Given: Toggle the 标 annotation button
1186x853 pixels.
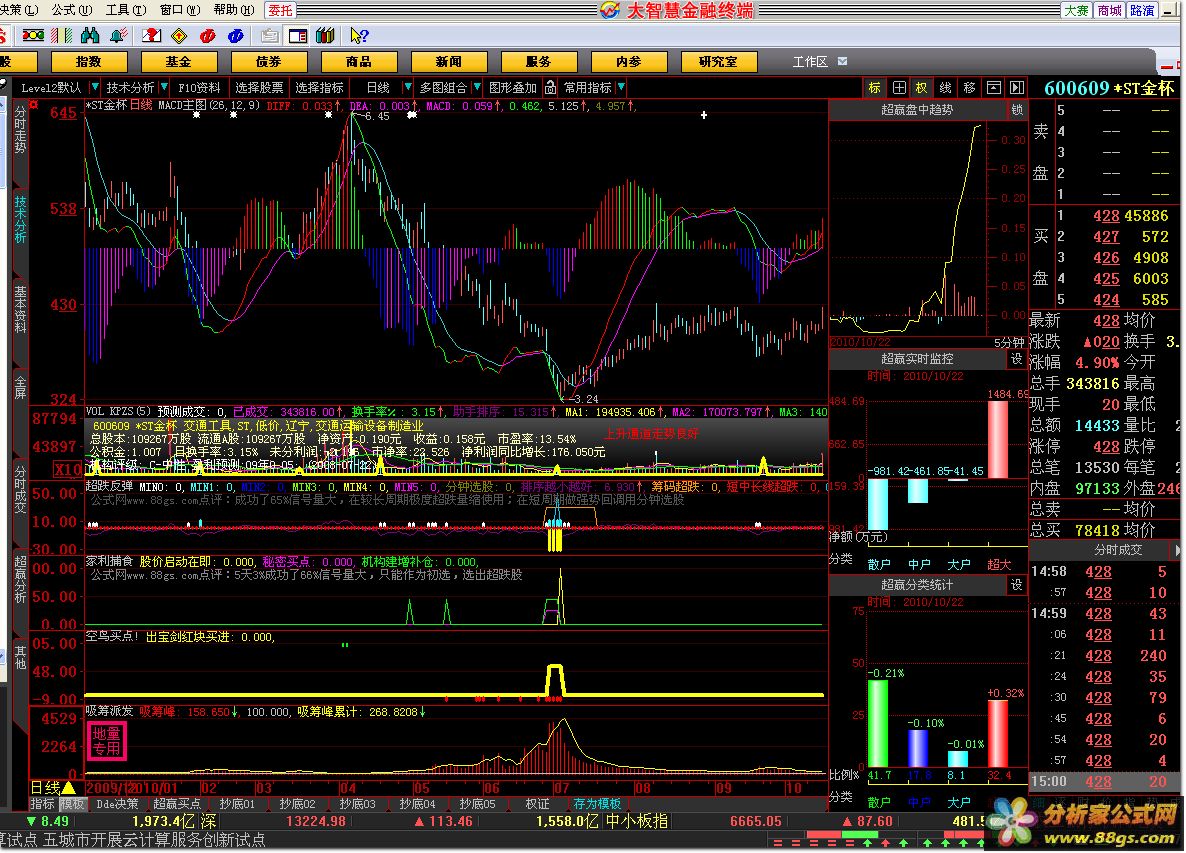Looking at the screenshot, I should pyautogui.click(x=875, y=88).
